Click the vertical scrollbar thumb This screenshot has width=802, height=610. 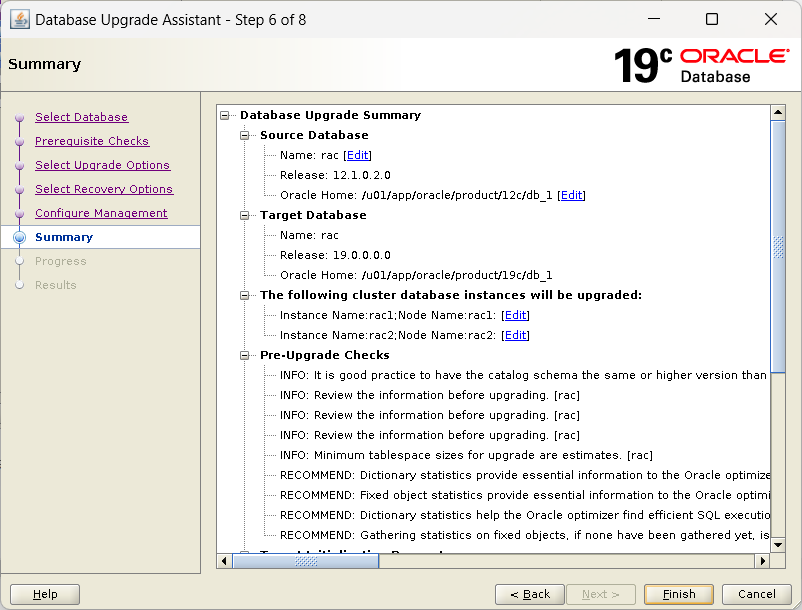(778, 247)
